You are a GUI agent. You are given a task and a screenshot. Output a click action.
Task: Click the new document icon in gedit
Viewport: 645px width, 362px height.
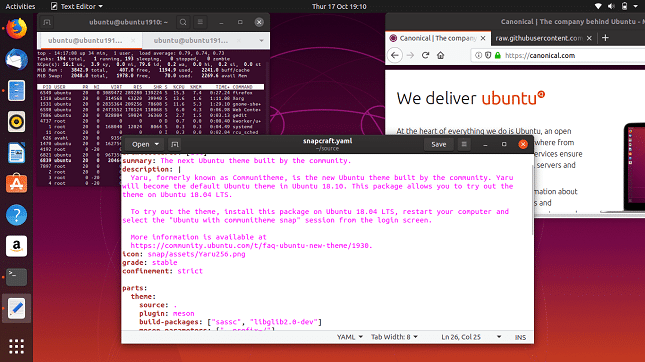[175, 144]
